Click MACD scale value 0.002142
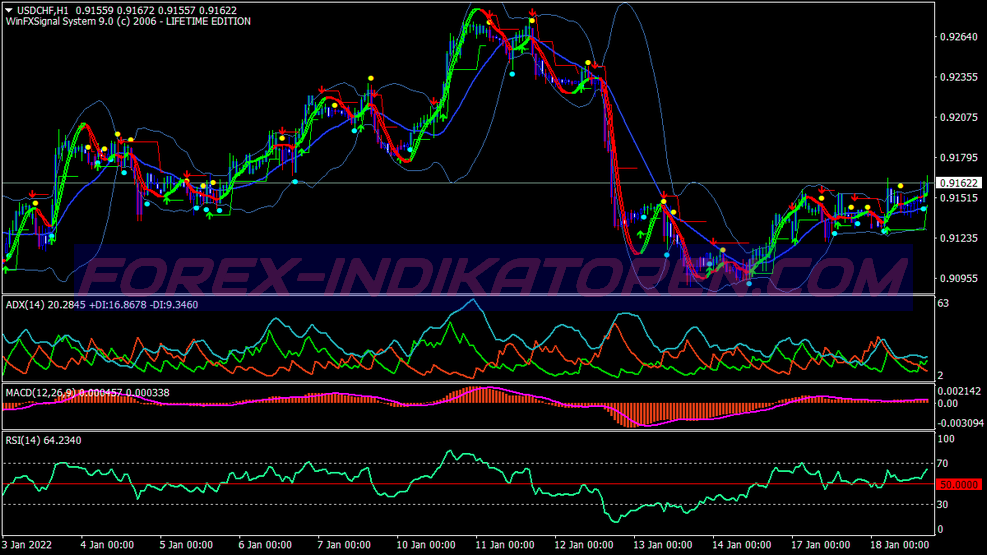Screen dimensions: 987x555 pos(959,391)
